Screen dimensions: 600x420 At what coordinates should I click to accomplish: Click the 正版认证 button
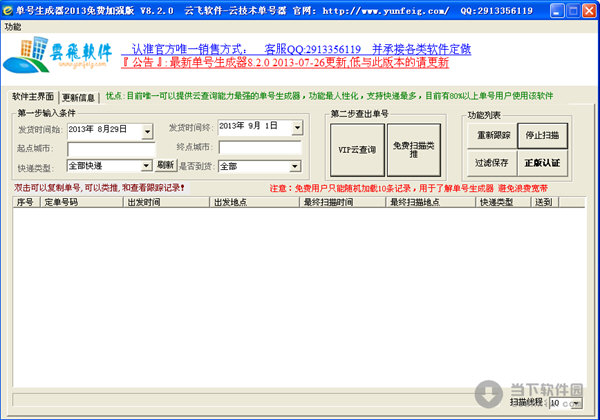point(542,163)
